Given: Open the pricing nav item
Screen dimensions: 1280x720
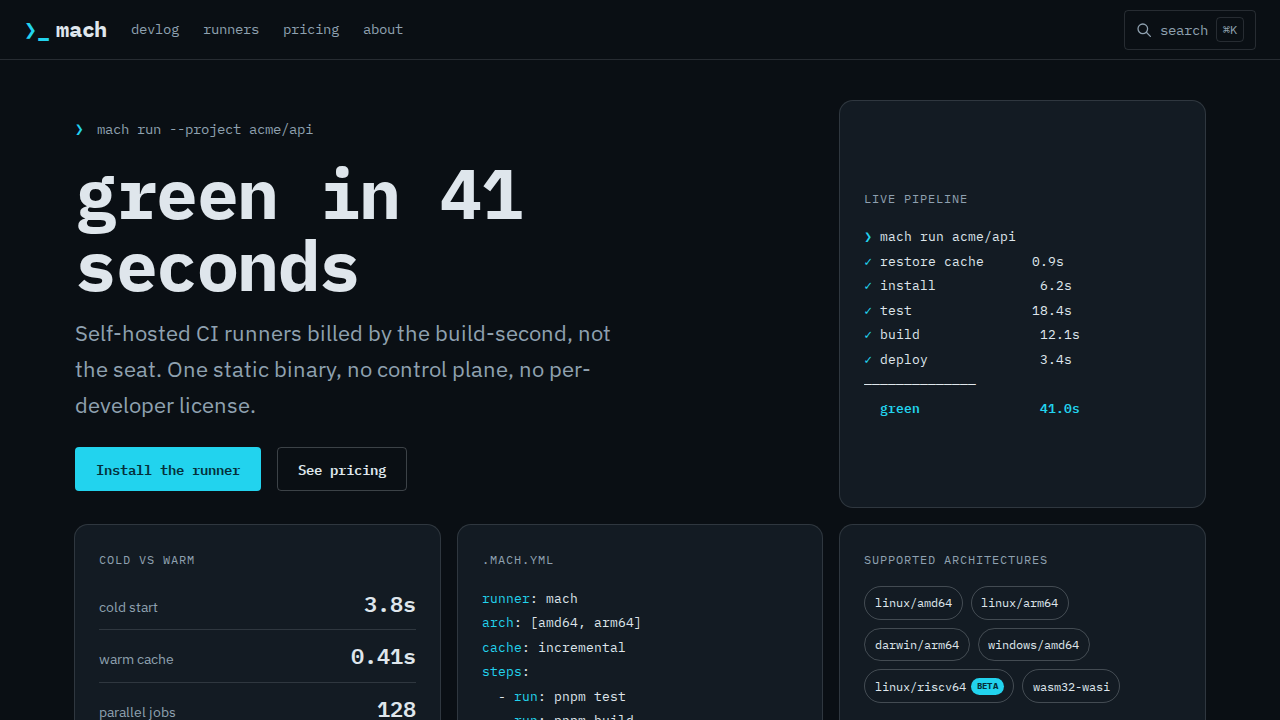Looking at the screenshot, I should point(311,30).
